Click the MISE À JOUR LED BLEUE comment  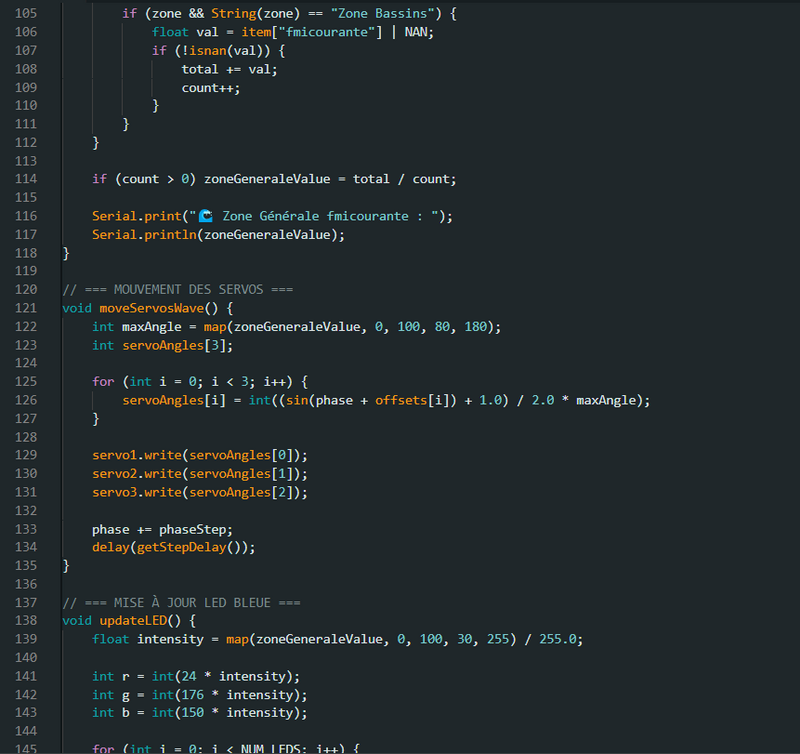click(x=178, y=602)
